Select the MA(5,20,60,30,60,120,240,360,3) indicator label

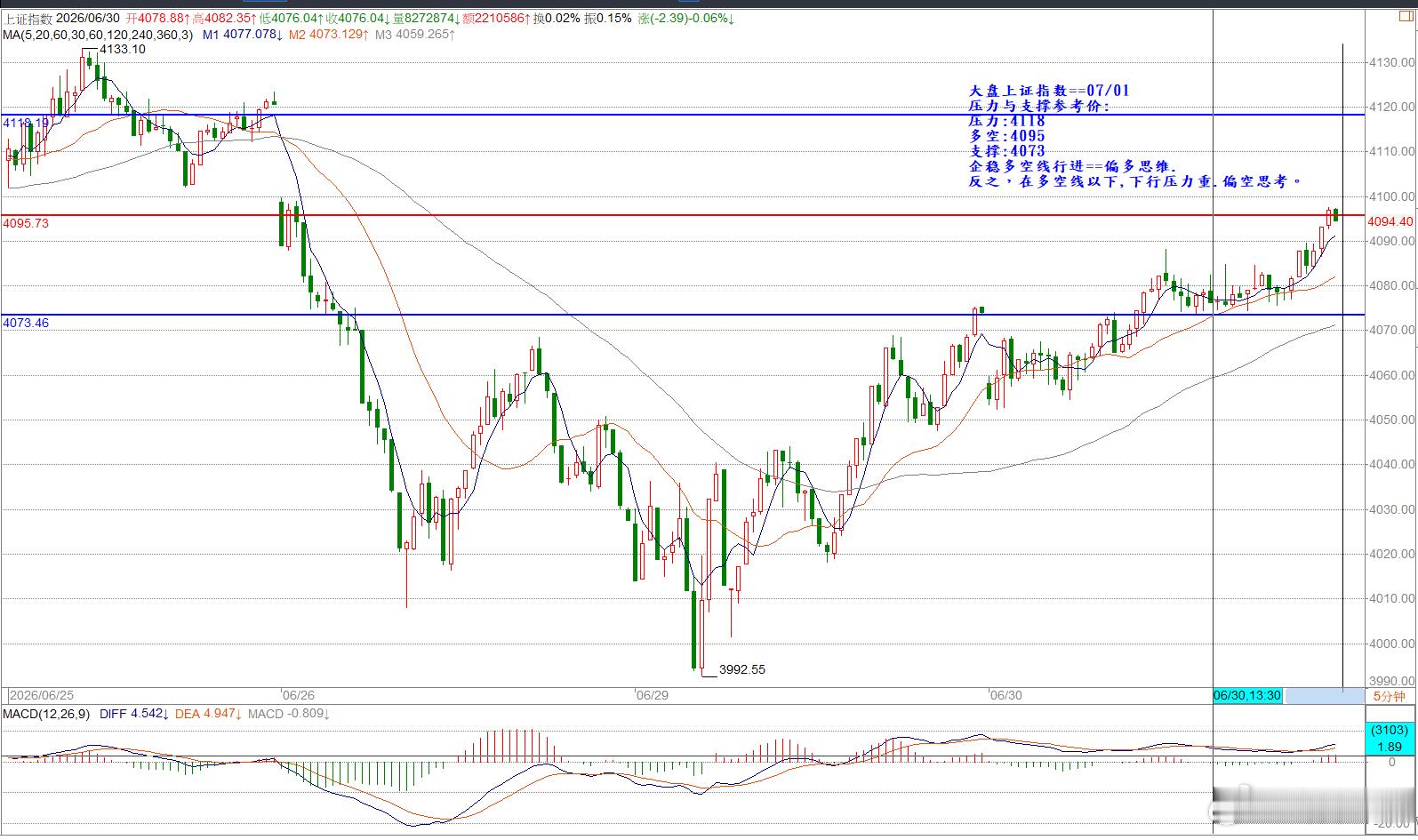(x=98, y=35)
